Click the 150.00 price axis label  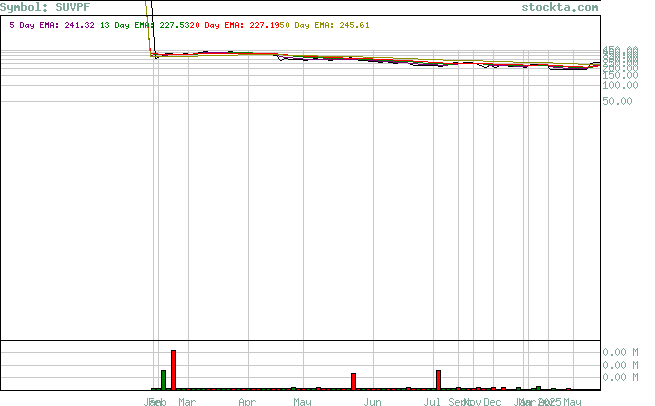(x=620, y=76)
